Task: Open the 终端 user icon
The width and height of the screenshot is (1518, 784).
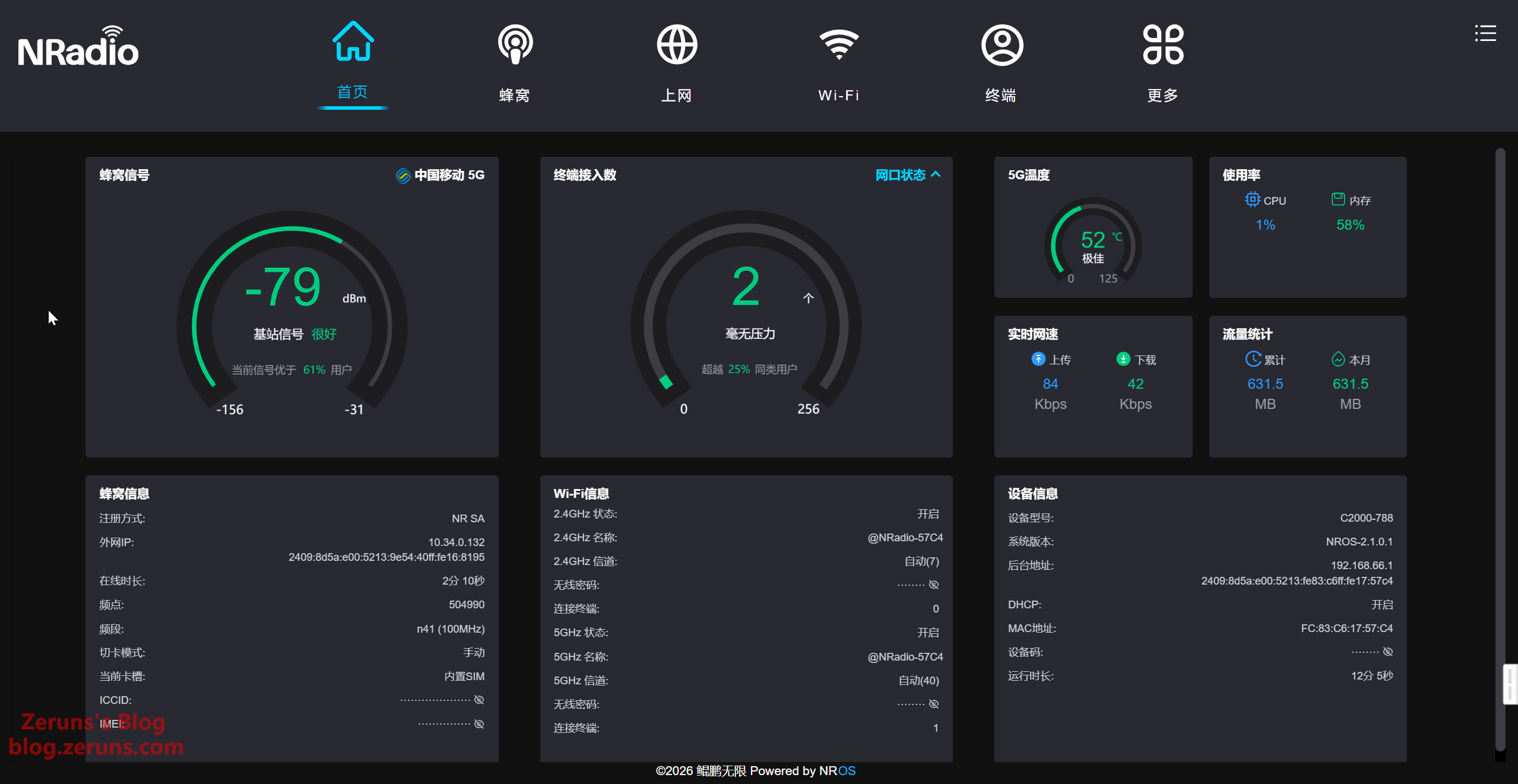Action: pyautogui.click(x=1002, y=45)
